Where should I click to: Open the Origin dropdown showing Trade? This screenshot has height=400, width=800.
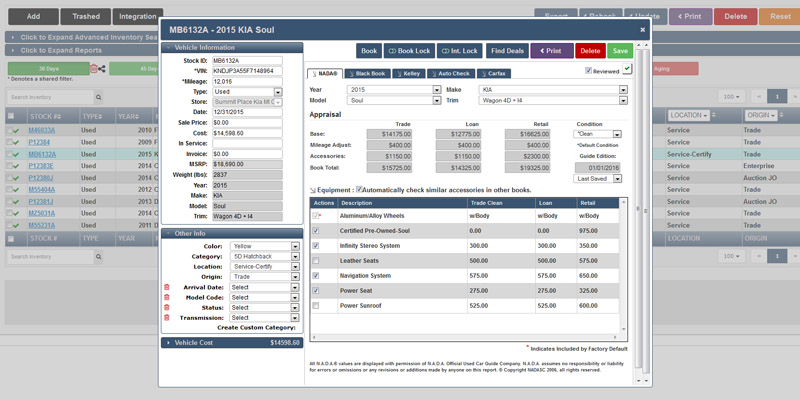[x=265, y=277]
